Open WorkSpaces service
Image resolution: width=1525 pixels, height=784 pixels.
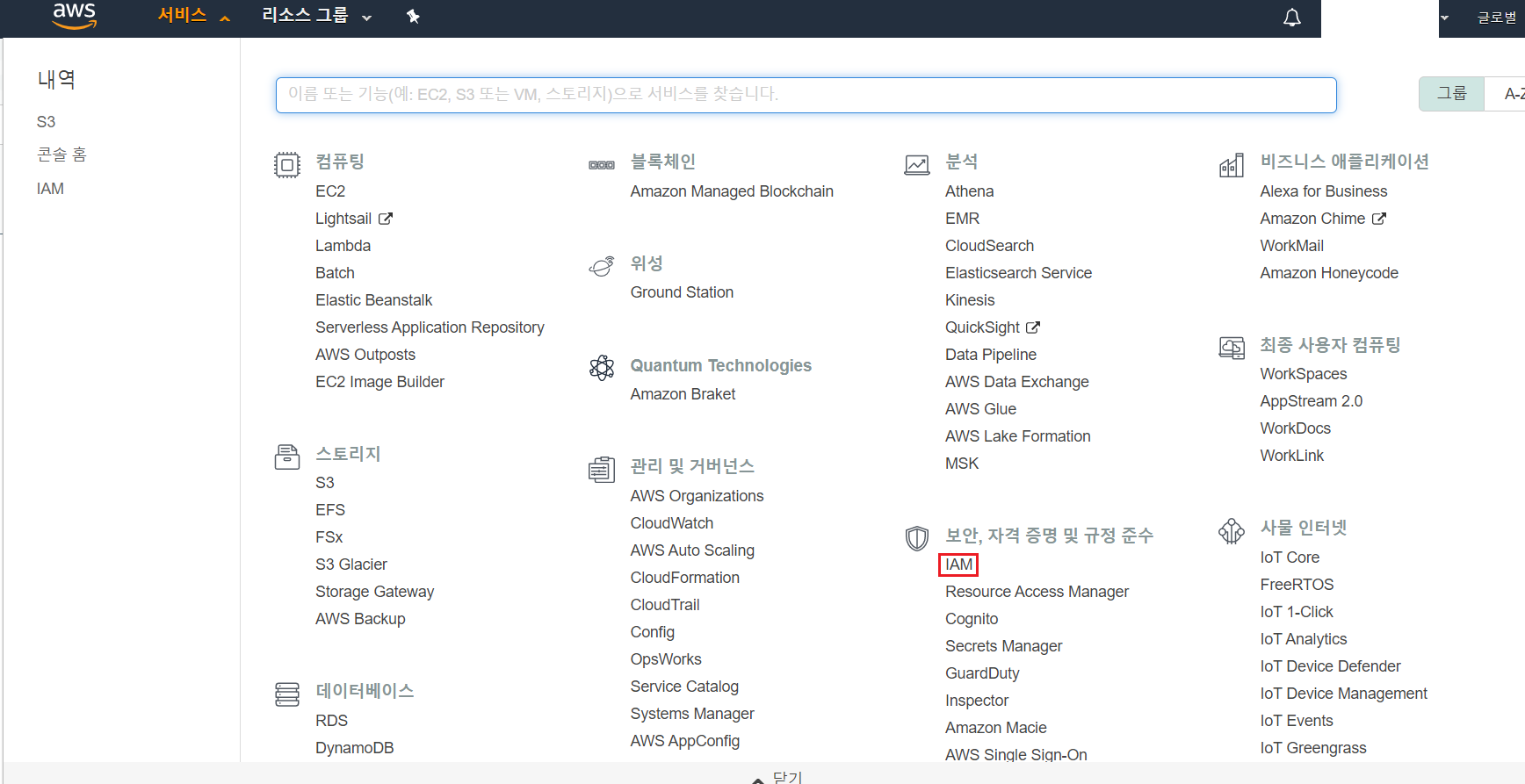click(1303, 374)
